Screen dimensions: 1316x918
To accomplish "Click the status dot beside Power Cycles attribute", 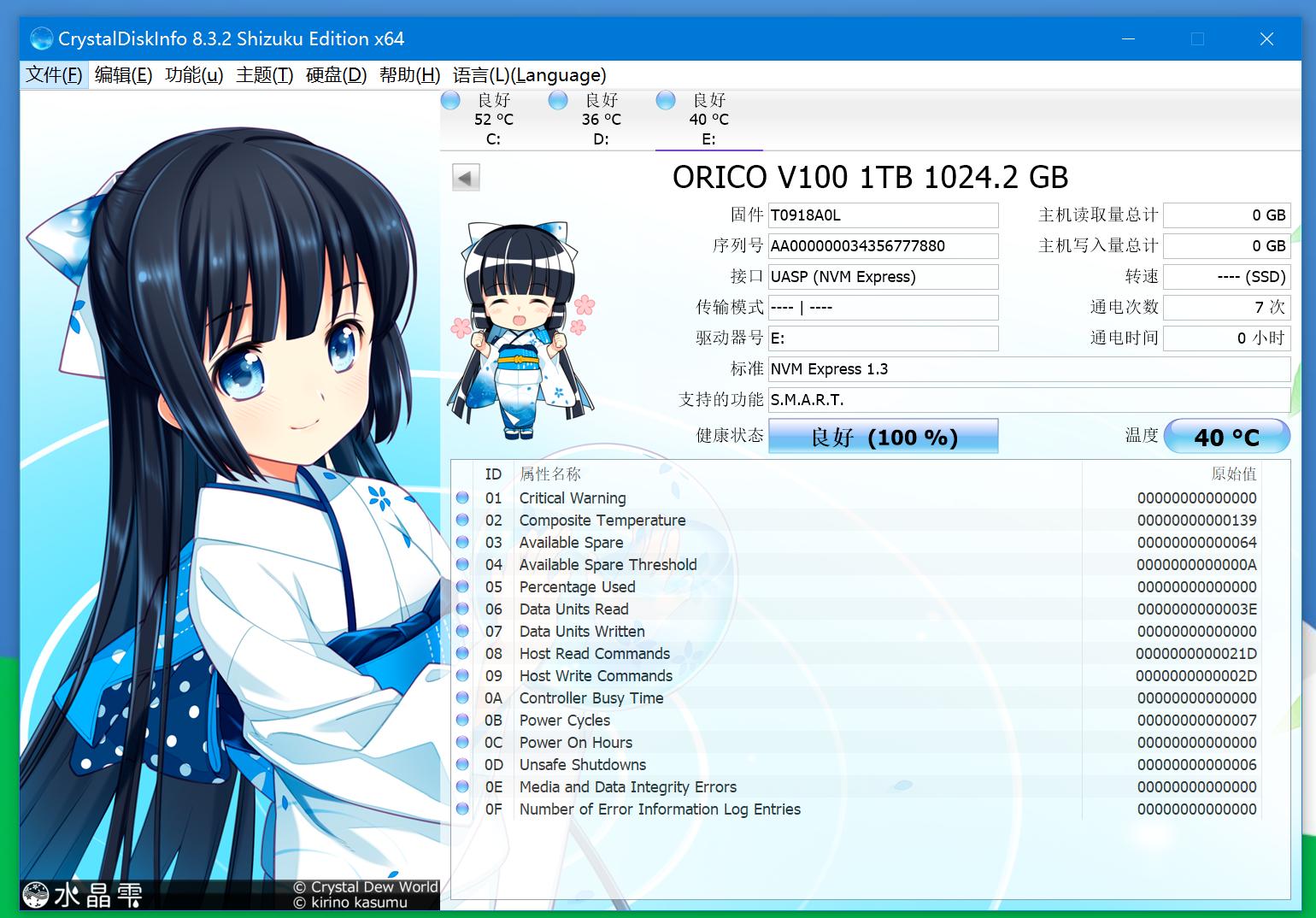I will 462,720.
